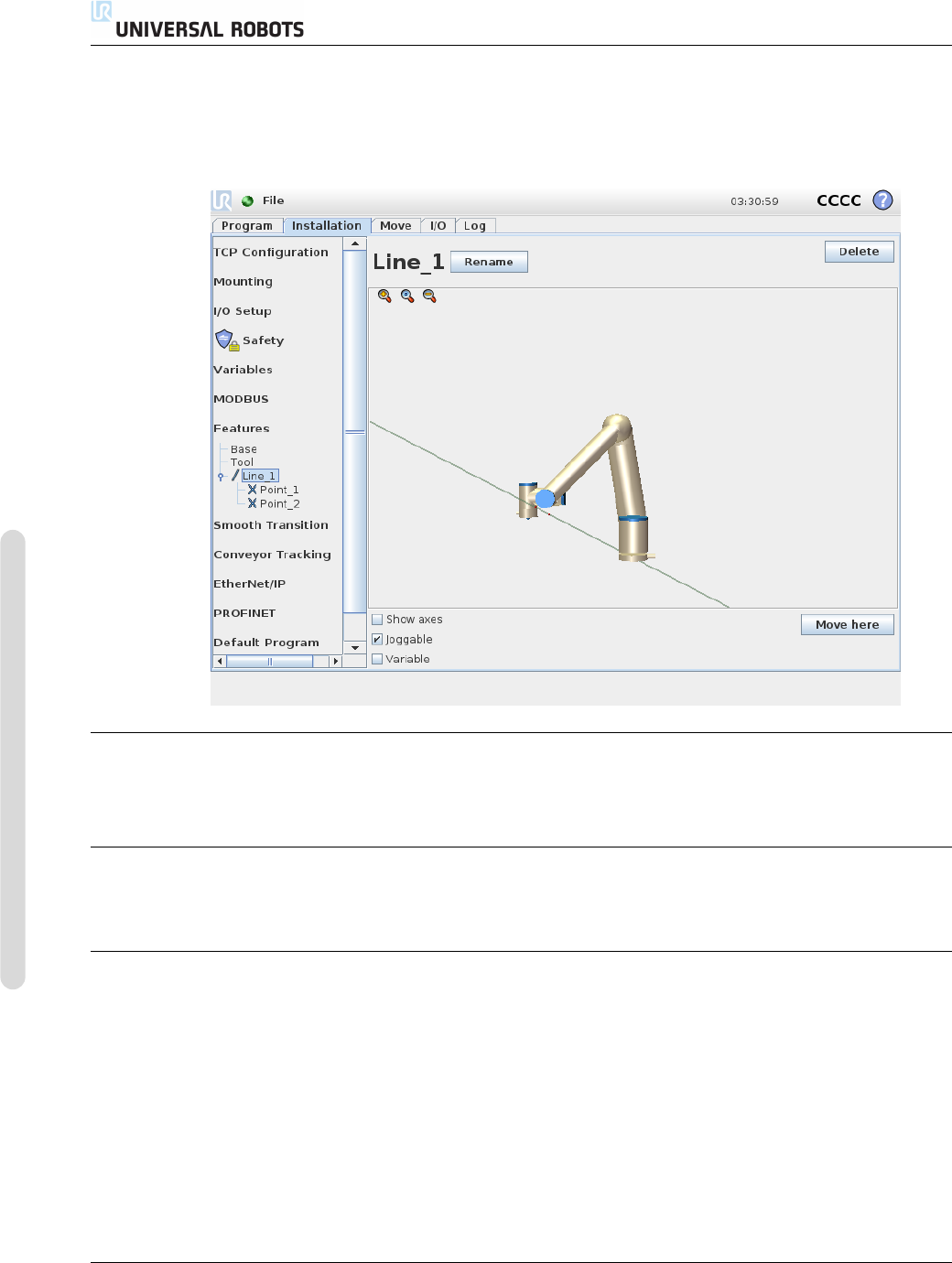Open help with the question mark icon
The height and width of the screenshot is (1263, 952).
click(x=882, y=200)
